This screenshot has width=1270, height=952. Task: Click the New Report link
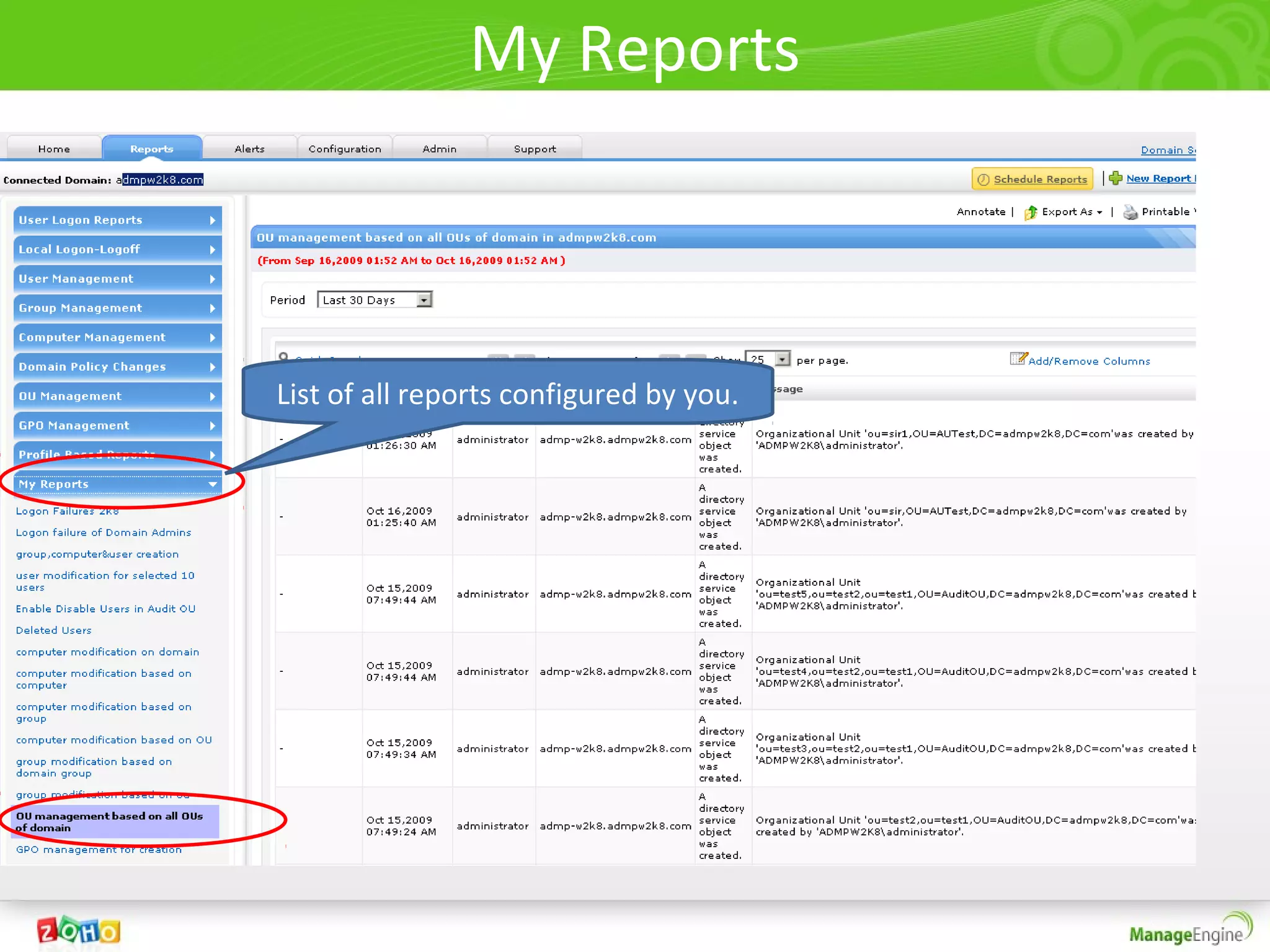(x=1161, y=178)
